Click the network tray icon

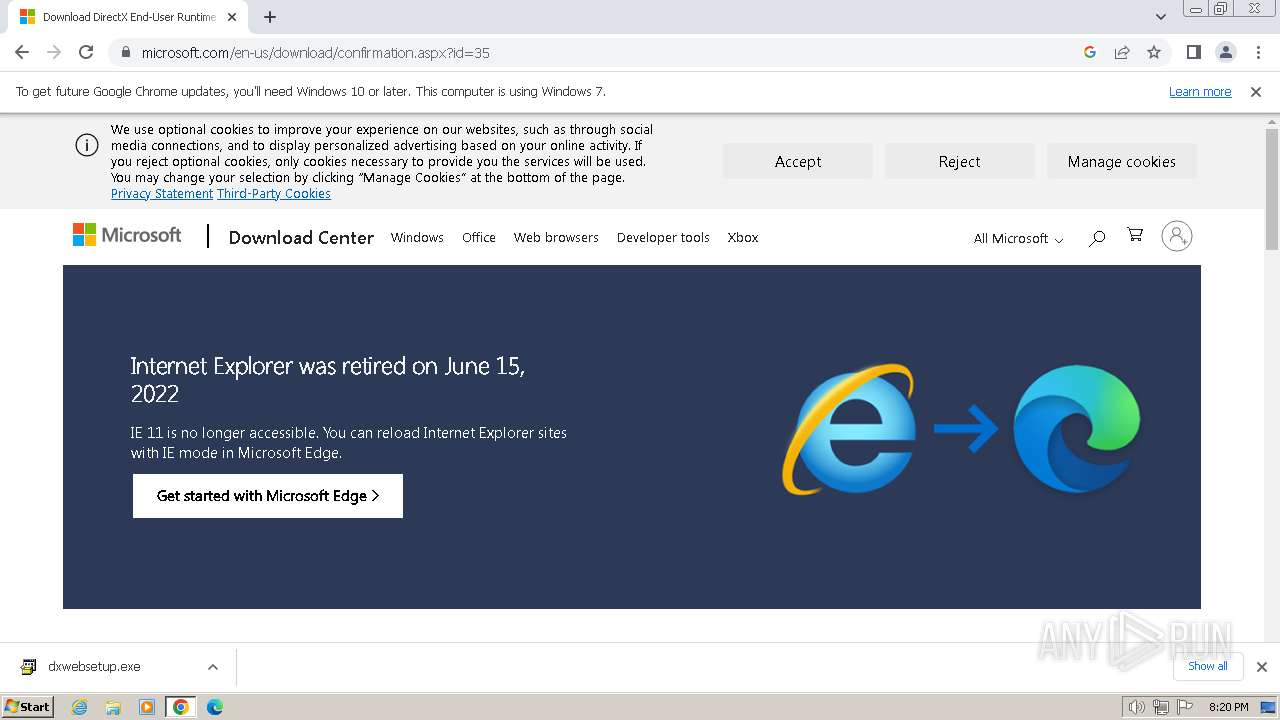click(x=1161, y=707)
